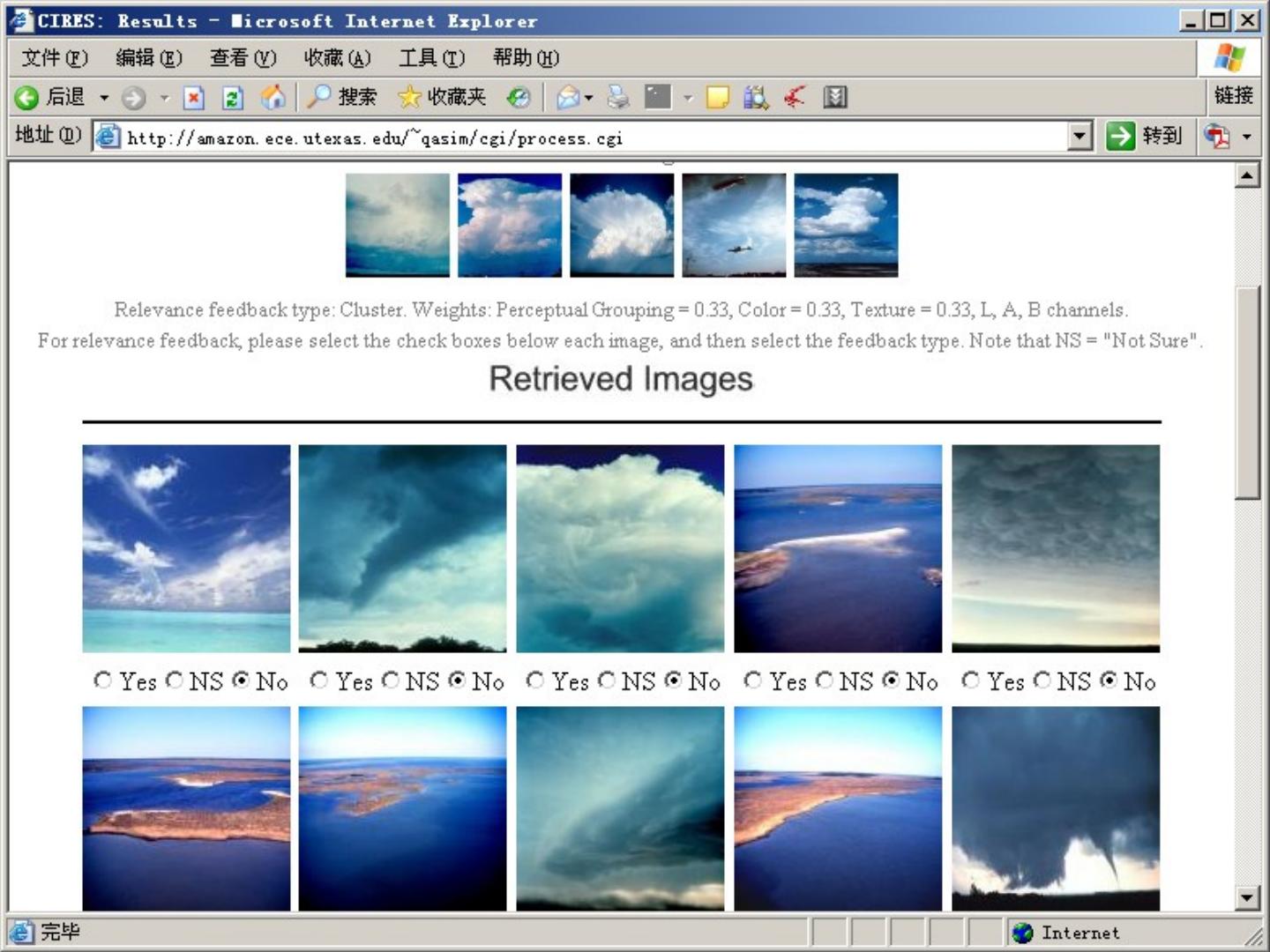Screen dimensions: 1270x952
Task: Select Yes for the first retrieved image
Action: (103, 681)
